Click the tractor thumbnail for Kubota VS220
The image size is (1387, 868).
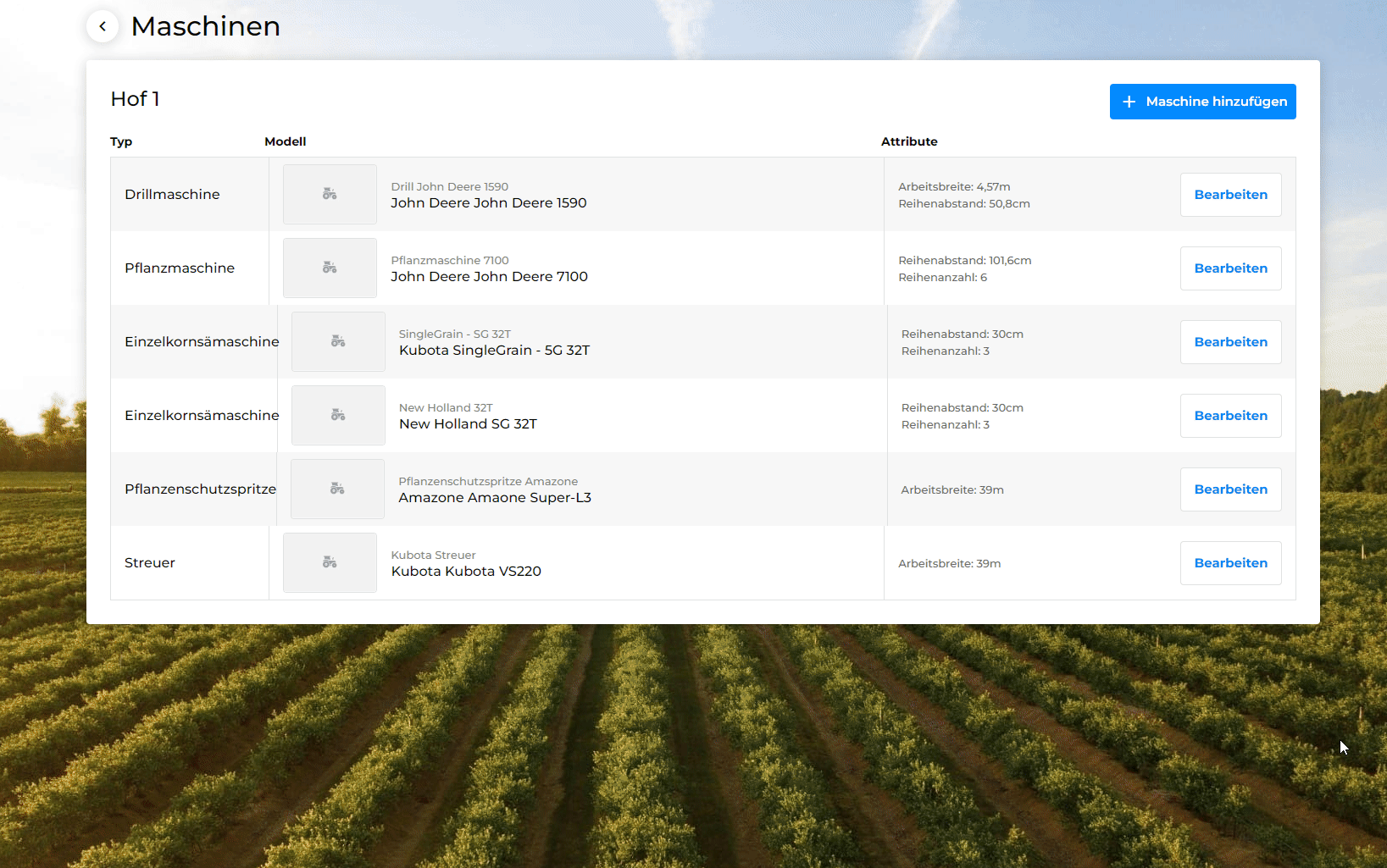coord(330,562)
